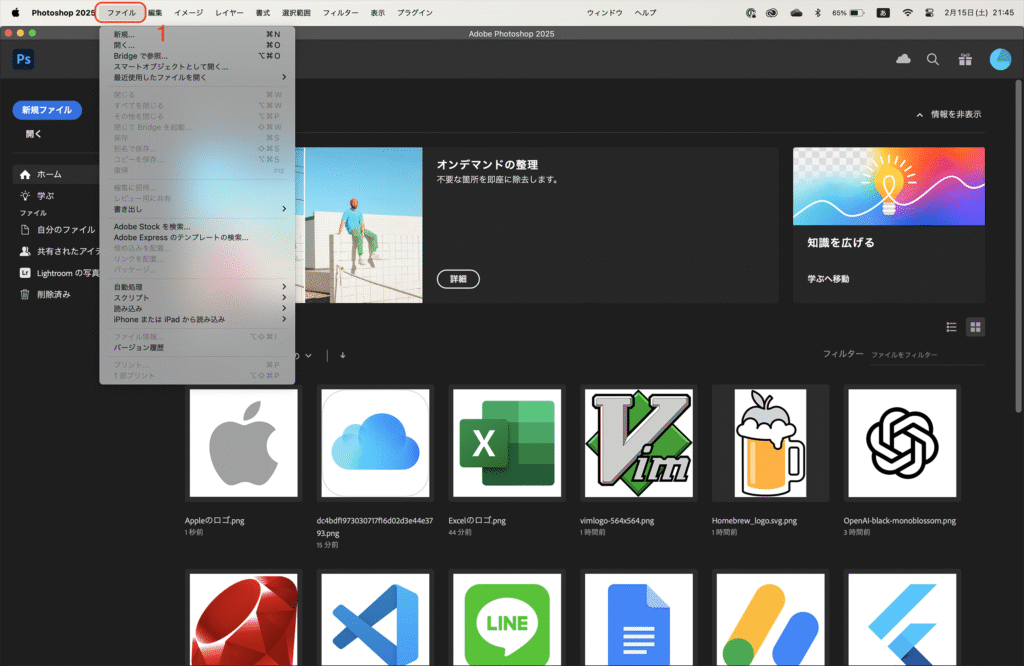Follow the 学ぶへ移動 link
Image resolution: width=1024 pixels, height=666 pixels.
828,279
